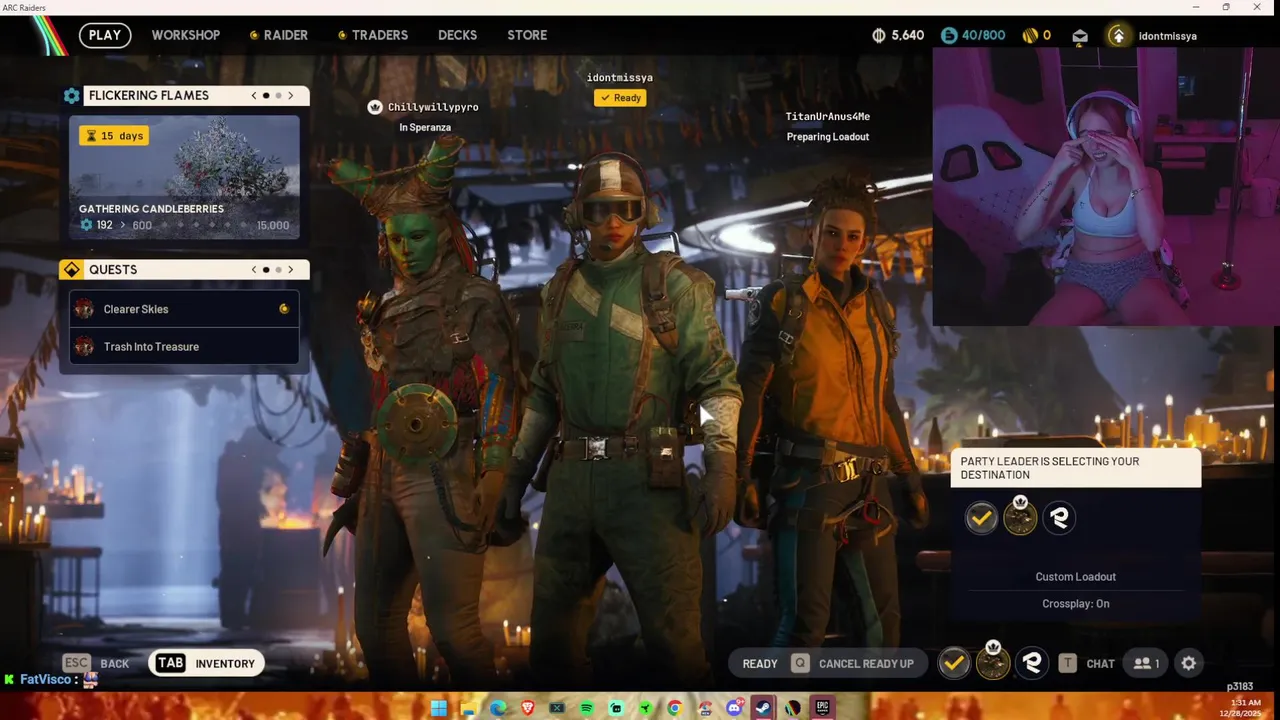Select player name Chillywillypyro

pyautogui.click(x=433, y=107)
